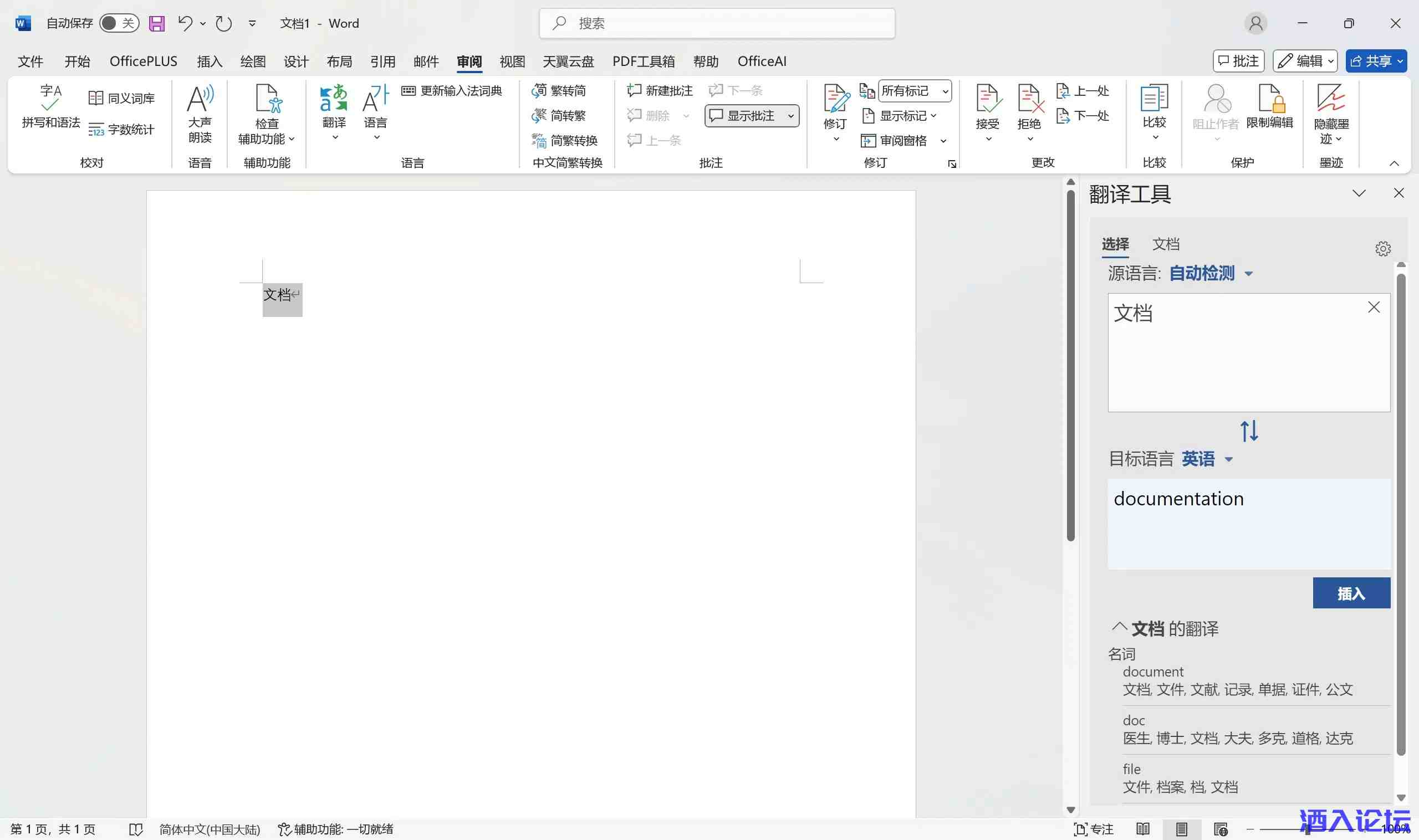Click the Thesaurus (同义词库) icon
The width and height of the screenshot is (1419, 840).
point(96,98)
